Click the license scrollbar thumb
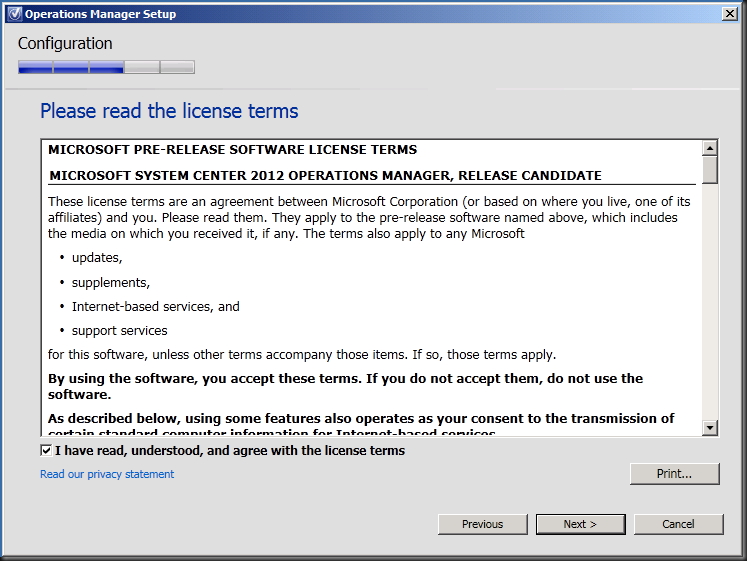The image size is (747, 561). pyautogui.click(x=710, y=170)
